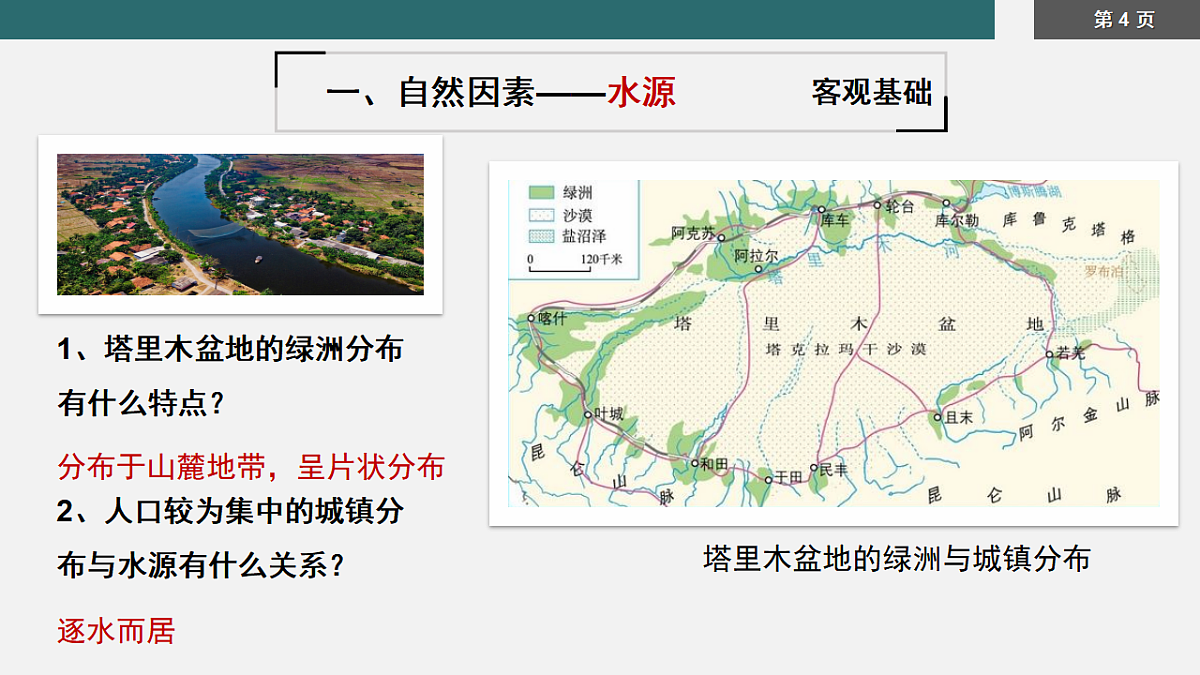Click the '罗布泊' label on the map

tap(1105, 270)
